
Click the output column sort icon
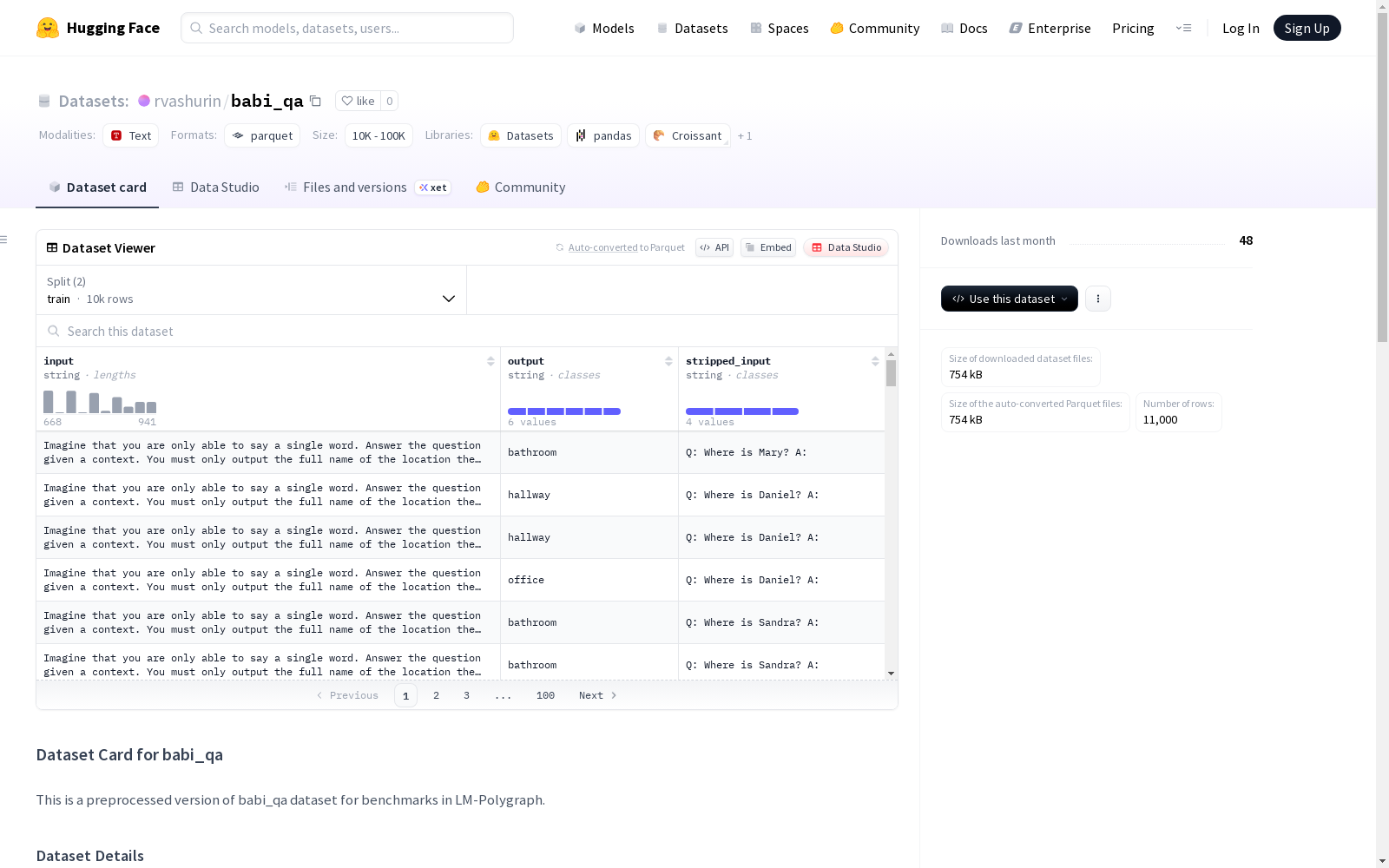pos(668,361)
